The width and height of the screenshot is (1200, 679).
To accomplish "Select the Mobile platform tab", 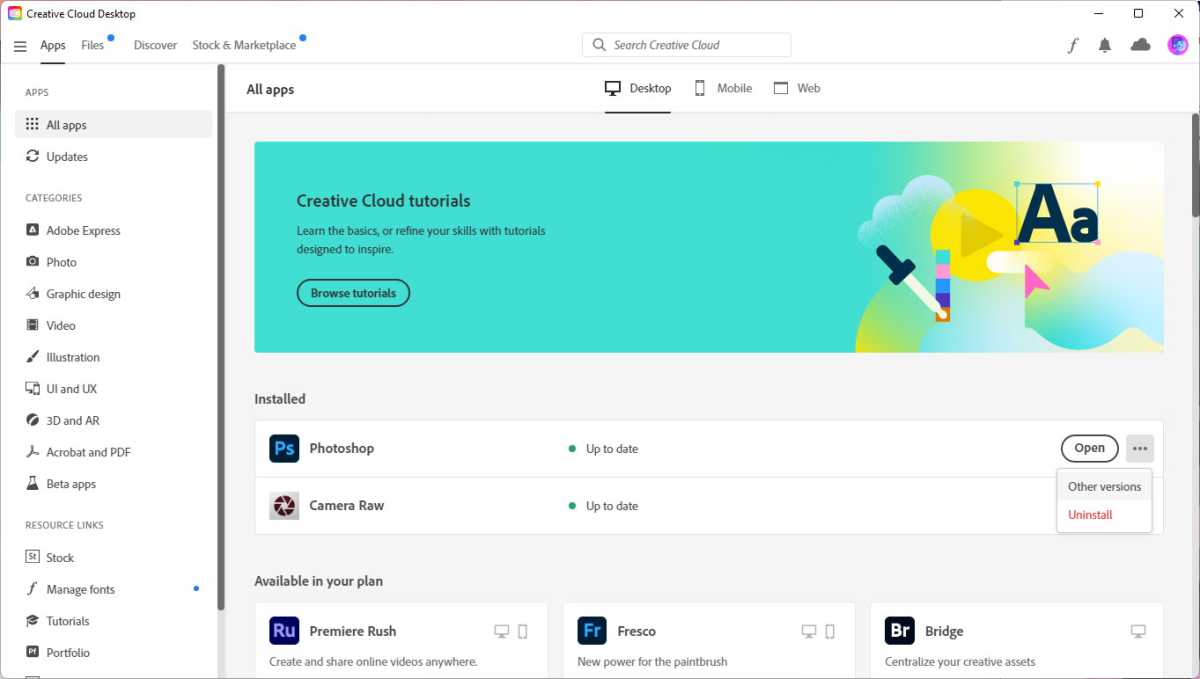I will [x=723, y=88].
